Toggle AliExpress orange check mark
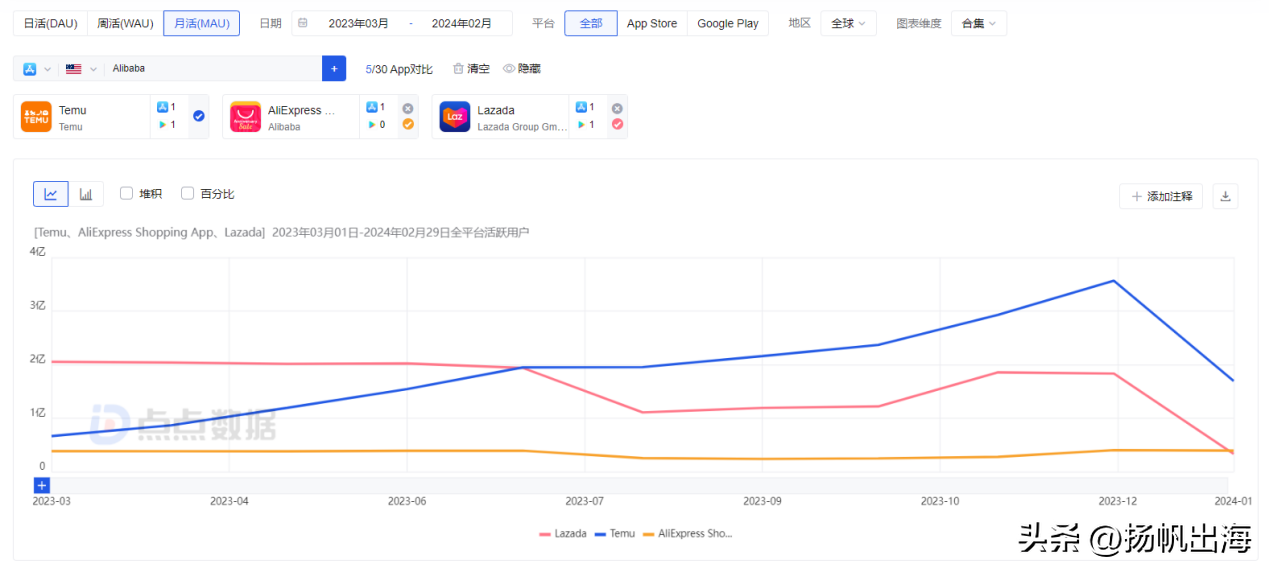 click(x=407, y=124)
